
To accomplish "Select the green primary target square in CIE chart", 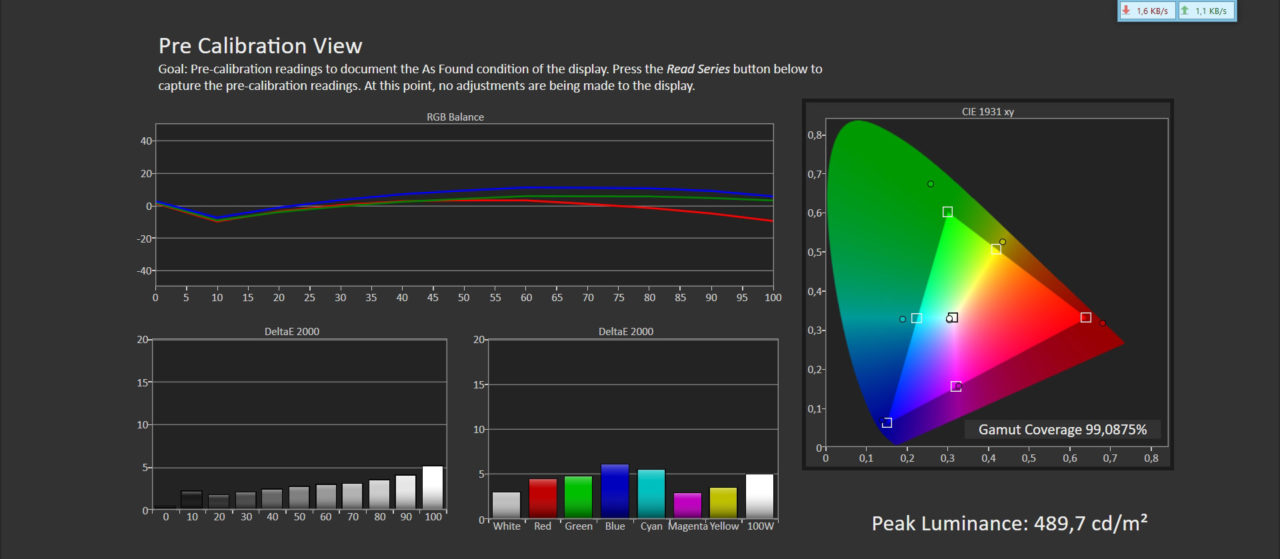I will coord(947,212).
